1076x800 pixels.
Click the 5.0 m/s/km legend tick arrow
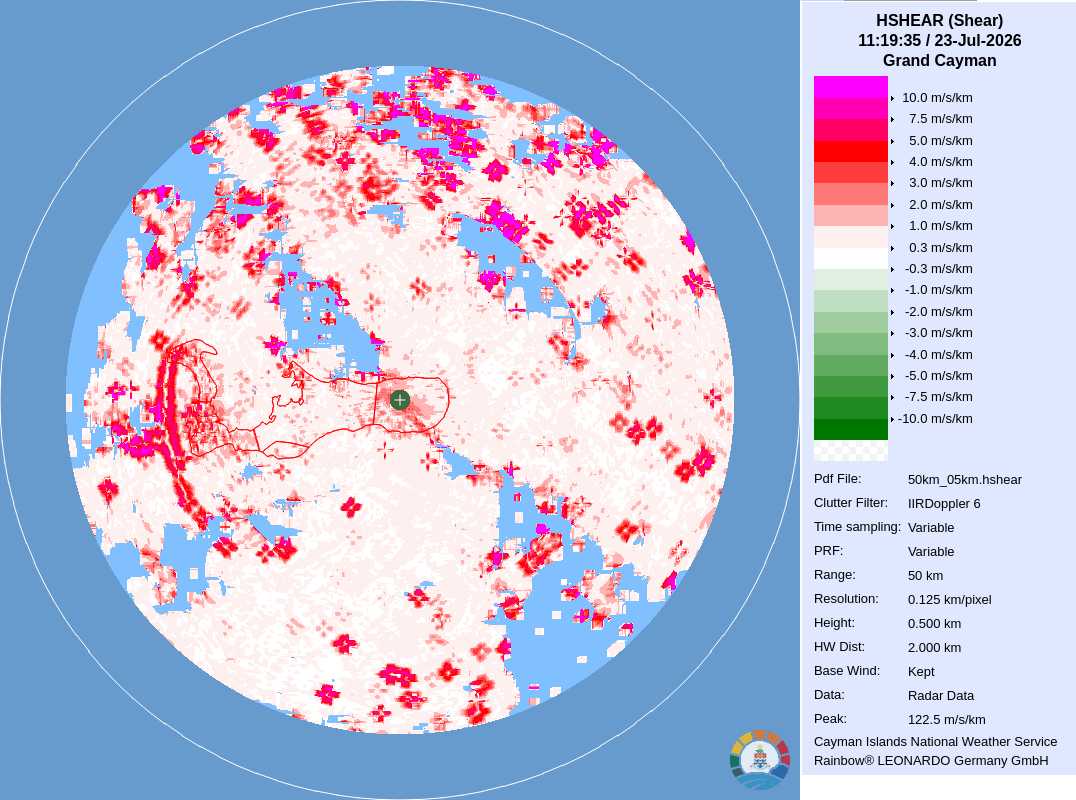click(892, 141)
